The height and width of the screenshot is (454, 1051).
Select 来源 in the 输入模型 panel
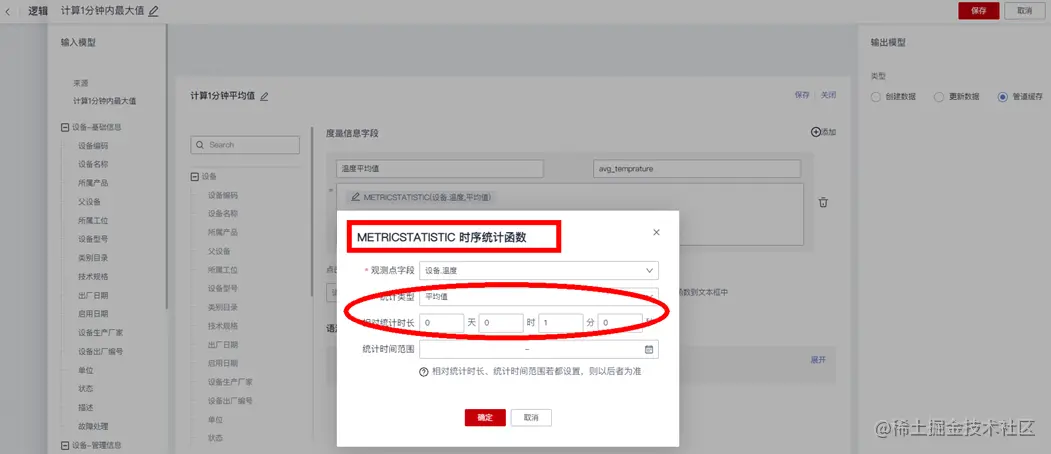pos(80,83)
